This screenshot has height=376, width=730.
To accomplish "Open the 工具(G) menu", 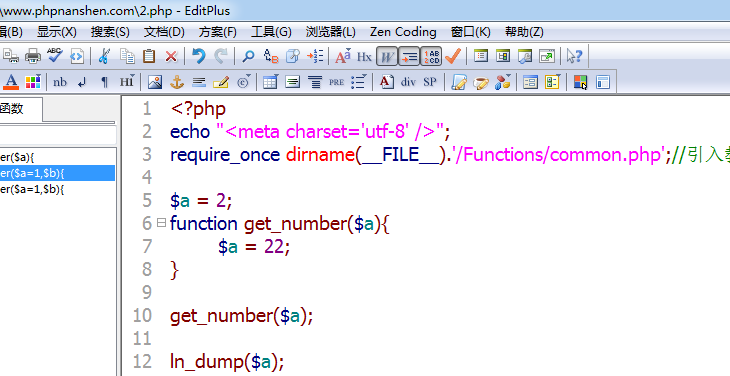I will [271, 32].
